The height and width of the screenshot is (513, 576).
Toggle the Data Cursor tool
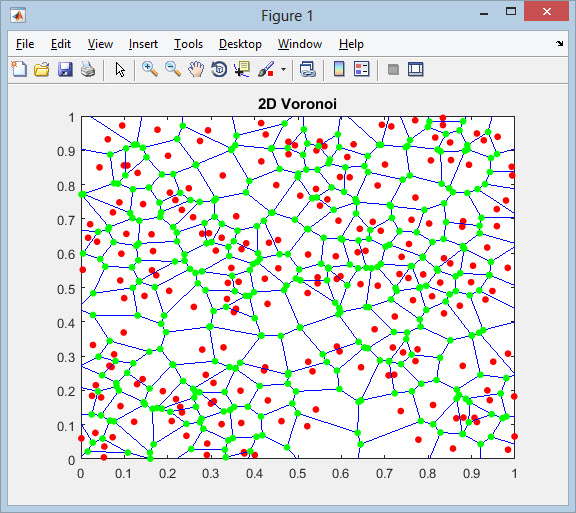[242, 69]
